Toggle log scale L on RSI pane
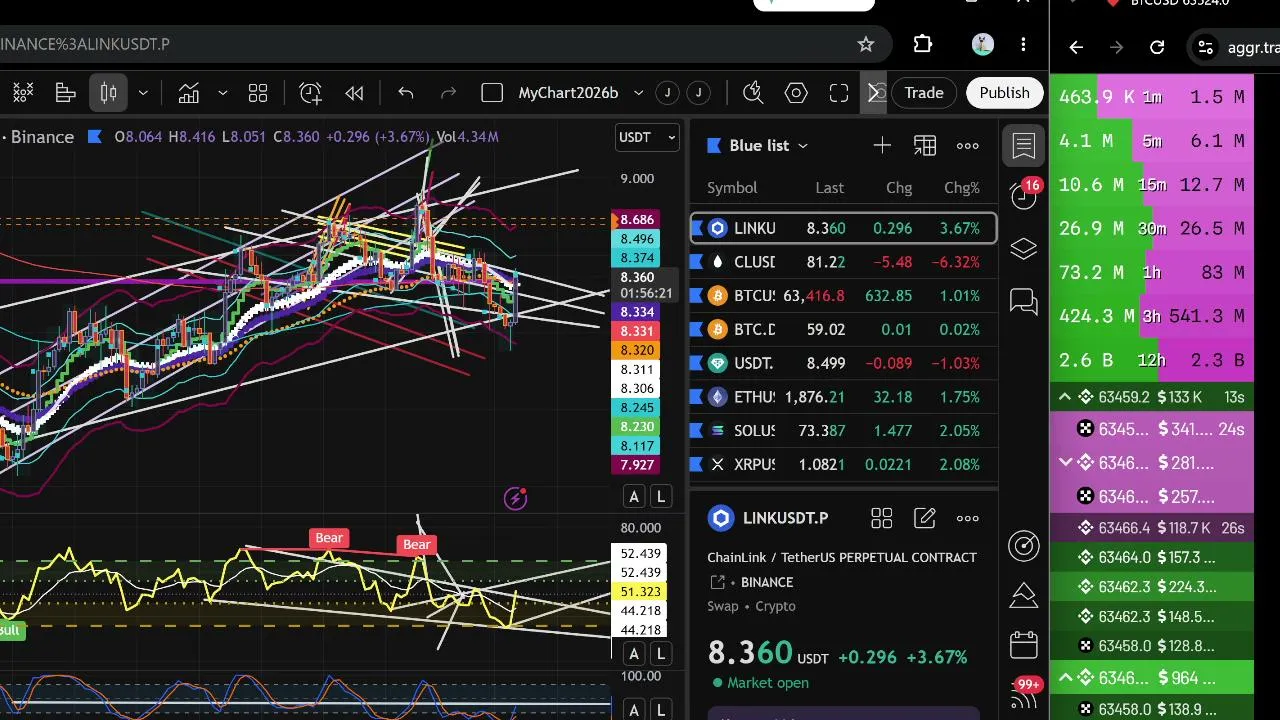 coord(661,655)
